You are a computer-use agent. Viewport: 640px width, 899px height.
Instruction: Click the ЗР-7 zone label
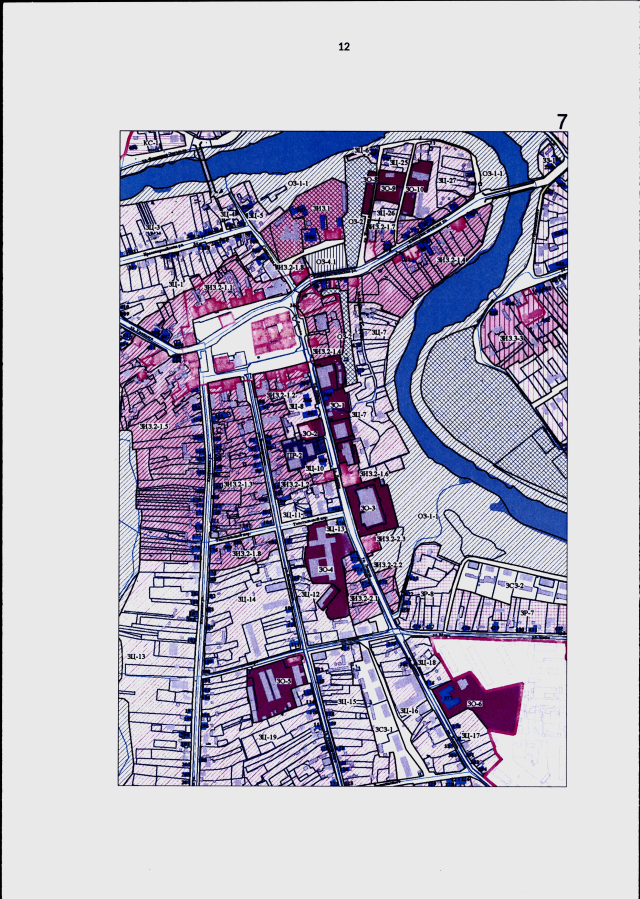point(527,613)
